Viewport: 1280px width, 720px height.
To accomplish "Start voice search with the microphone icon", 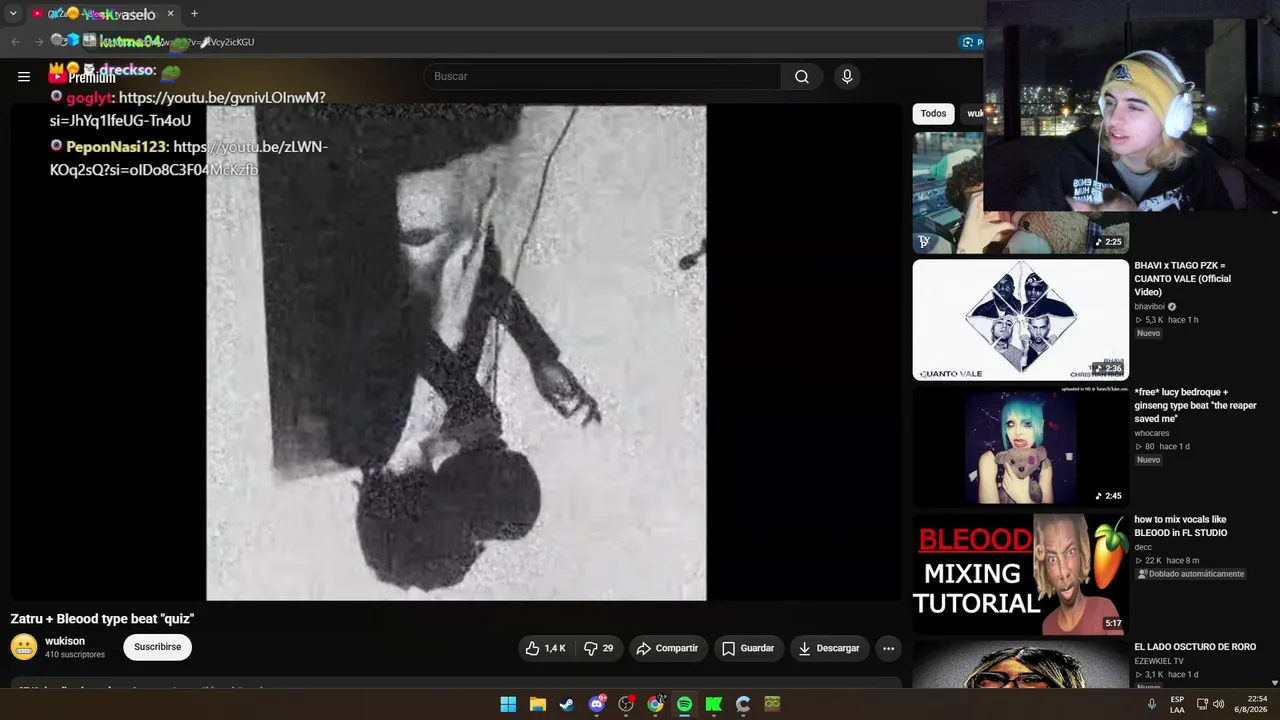I will [847, 76].
